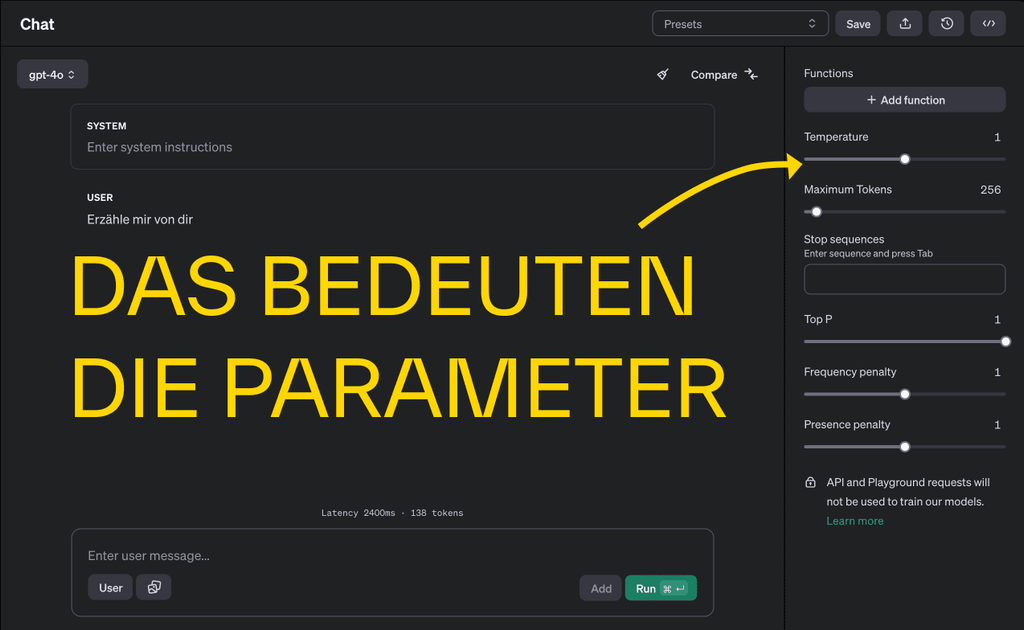
Task: Click the system instructions text field
Action: pyautogui.click(x=392, y=147)
